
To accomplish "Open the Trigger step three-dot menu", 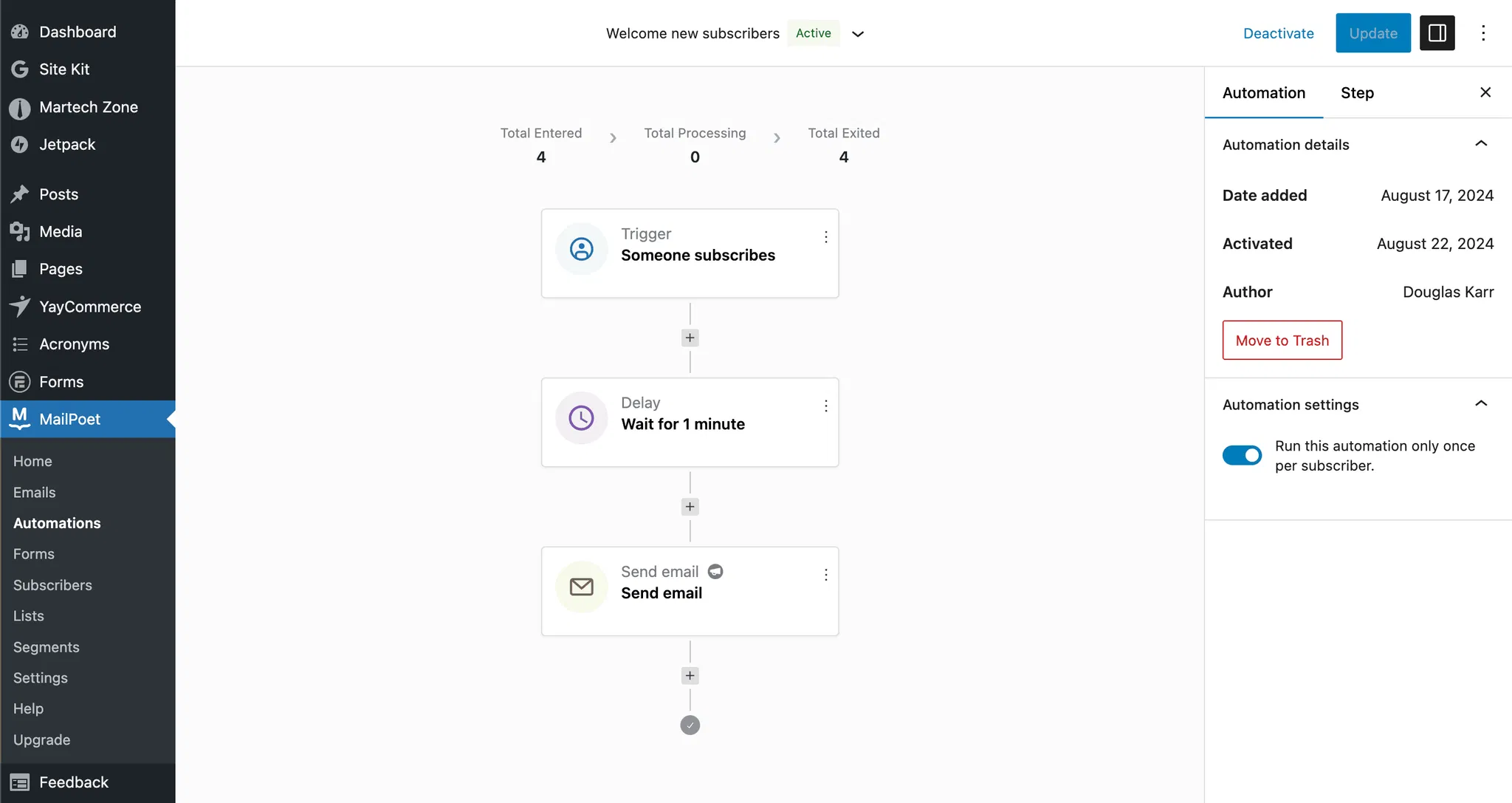I will point(825,236).
